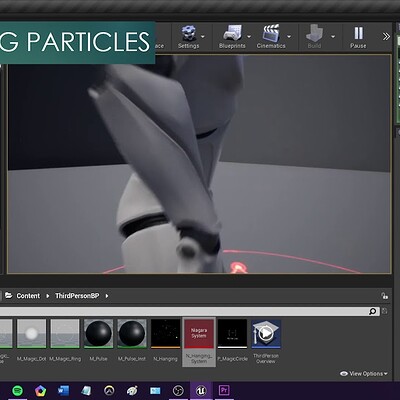400x400 pixels.
Task: Open the Blueprints dropdown arrow
Action: point(249,36)
